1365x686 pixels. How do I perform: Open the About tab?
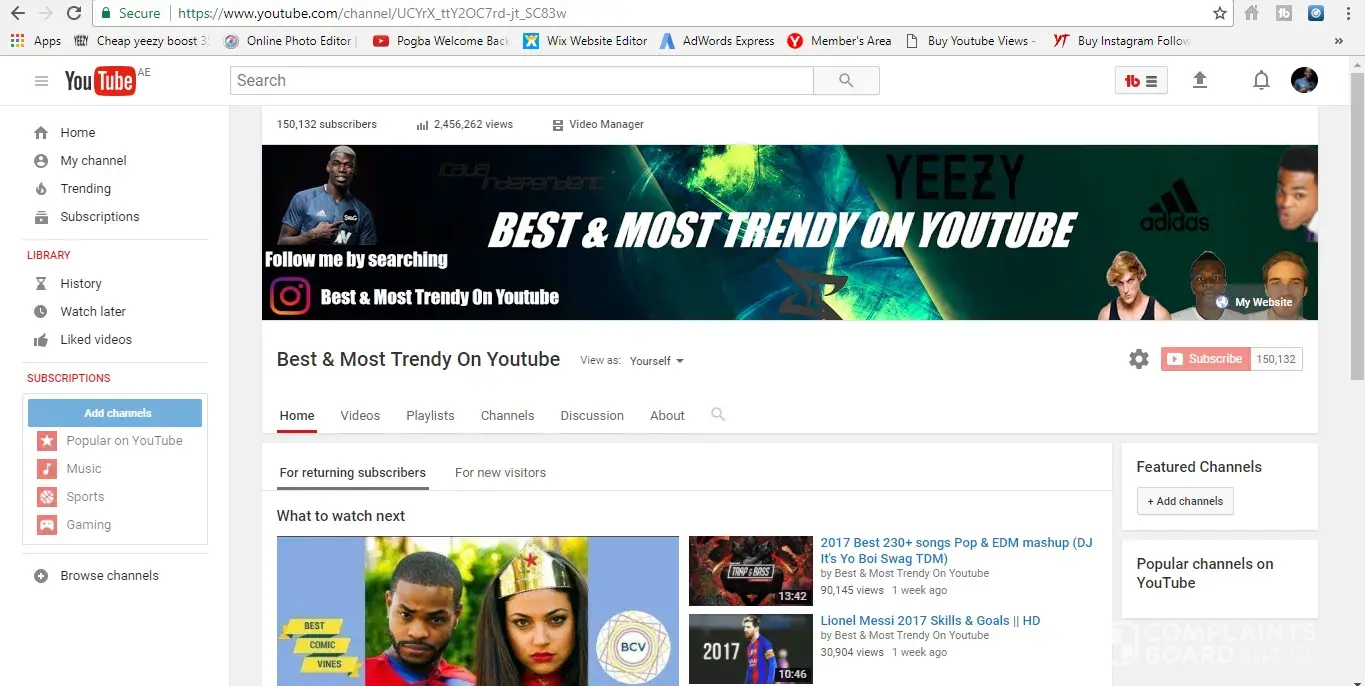[667, 416]
